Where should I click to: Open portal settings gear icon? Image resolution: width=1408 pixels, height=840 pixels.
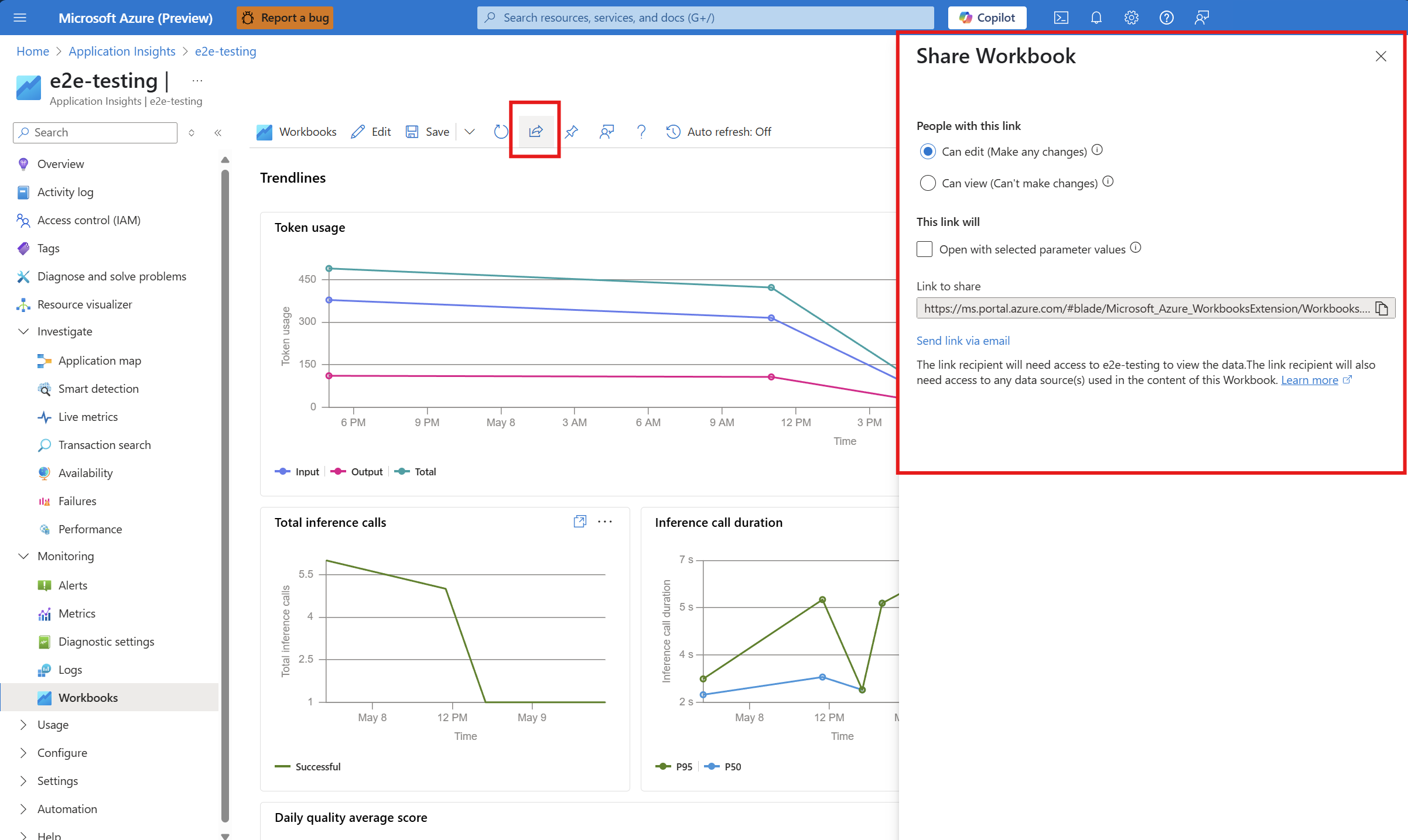click(x=1131, y=18)
